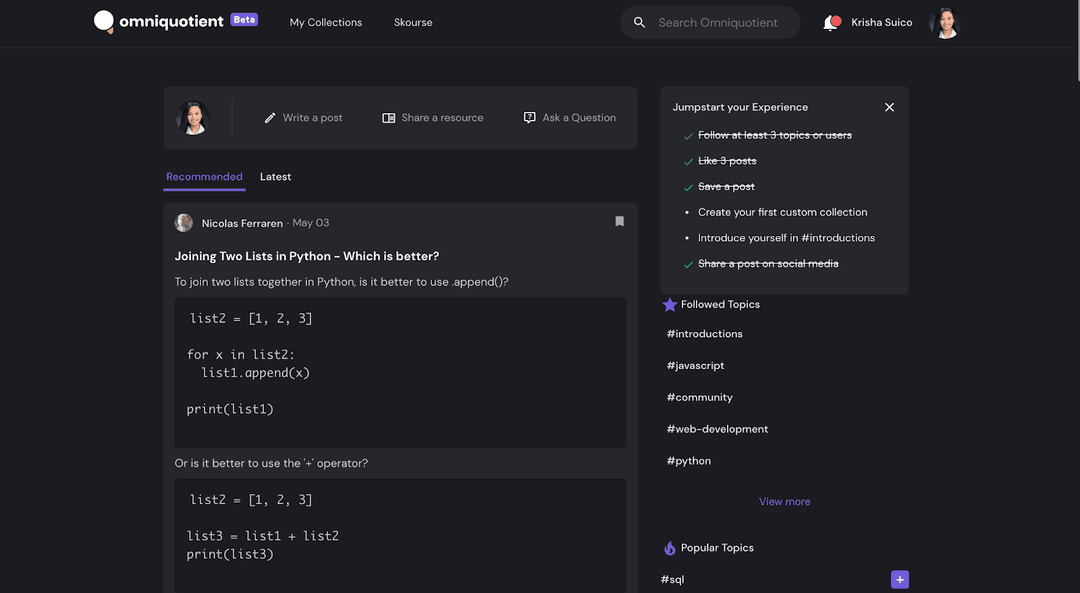Open the #python followed topic
1080x593 pixels.
click(x=689, y=461)
